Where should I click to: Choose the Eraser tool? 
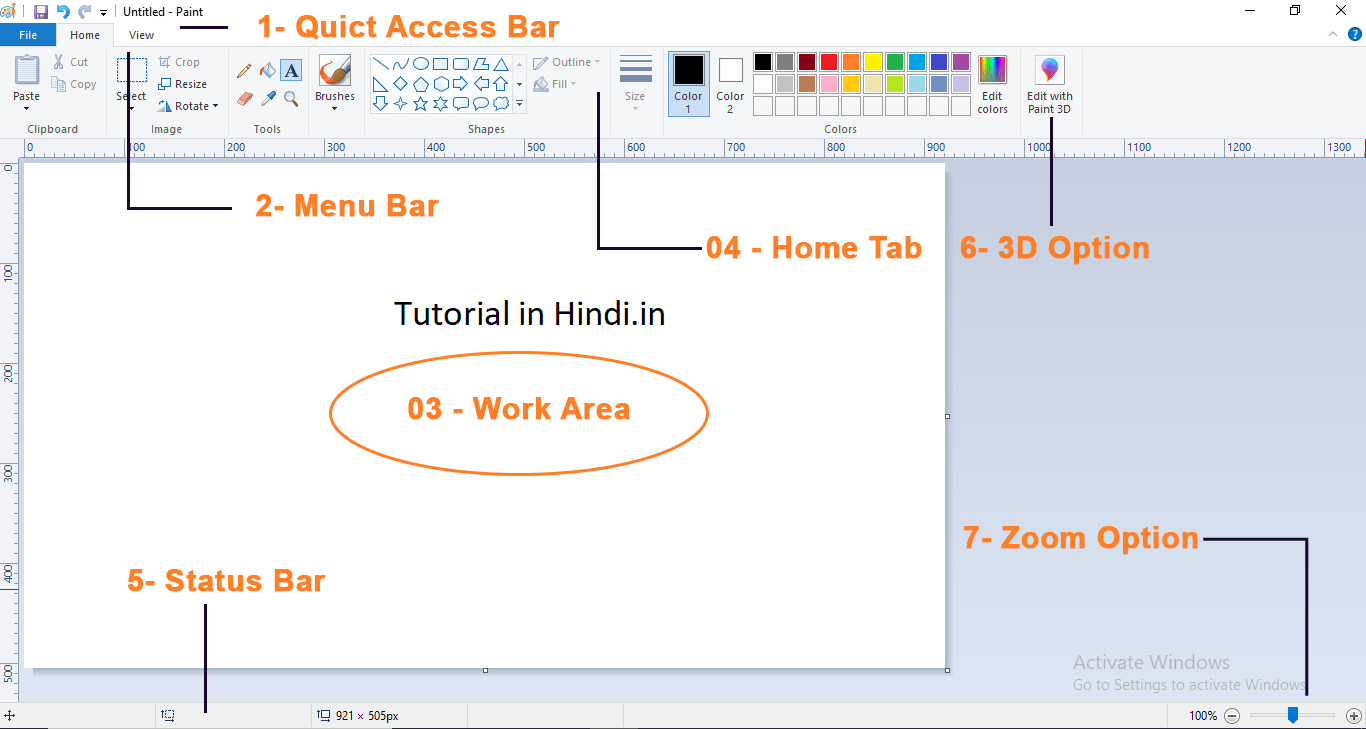[x=244, y=98]
